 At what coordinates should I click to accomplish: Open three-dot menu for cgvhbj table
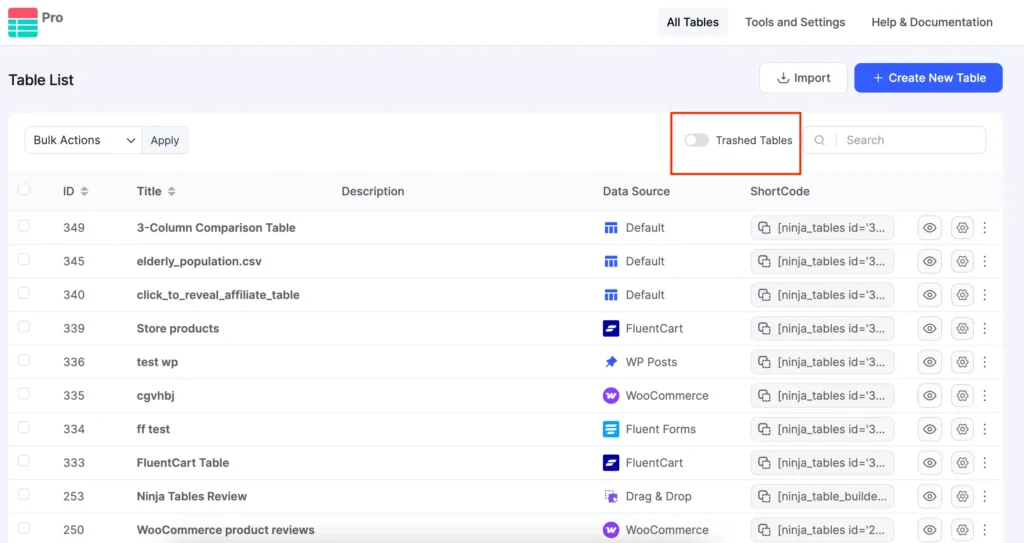(985, 396)
